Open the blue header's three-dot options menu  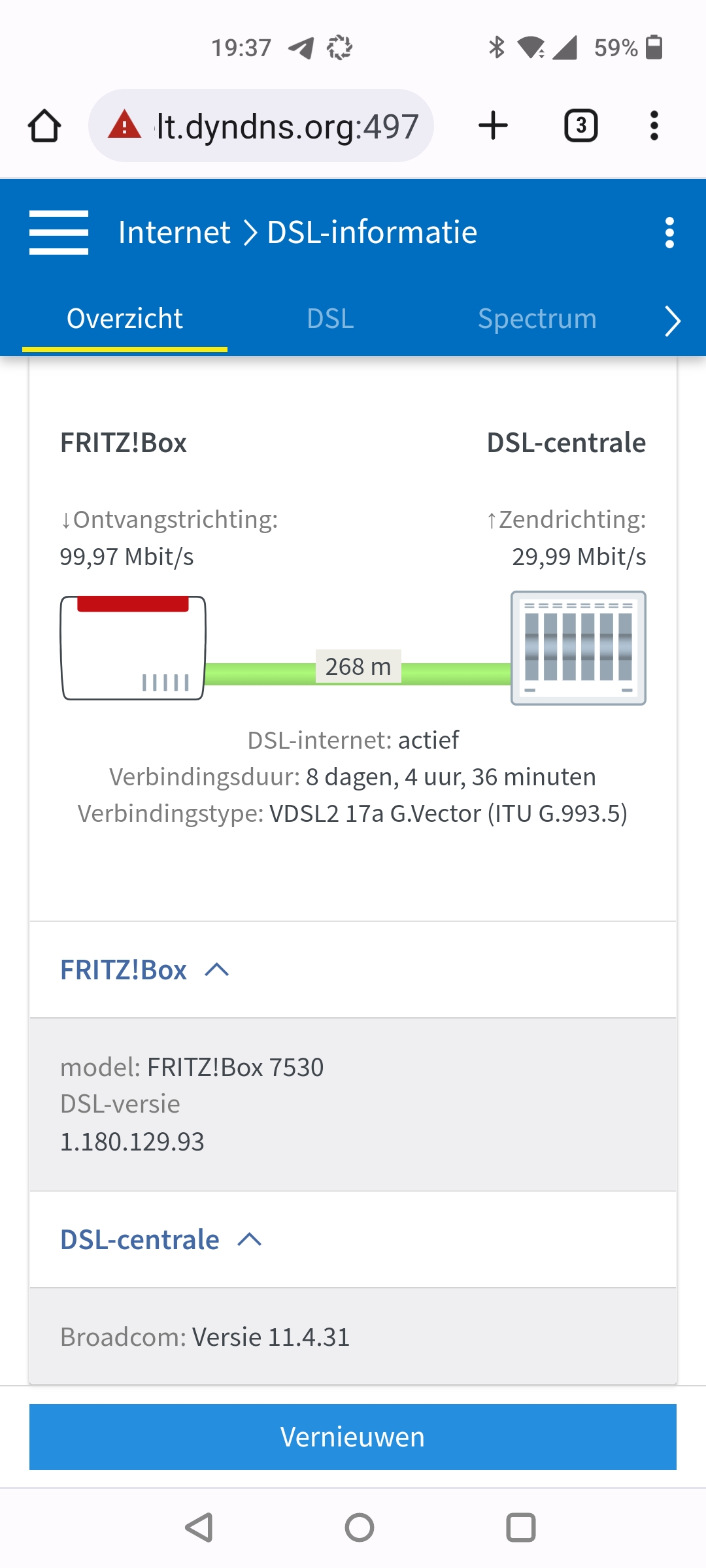(669, 233)
